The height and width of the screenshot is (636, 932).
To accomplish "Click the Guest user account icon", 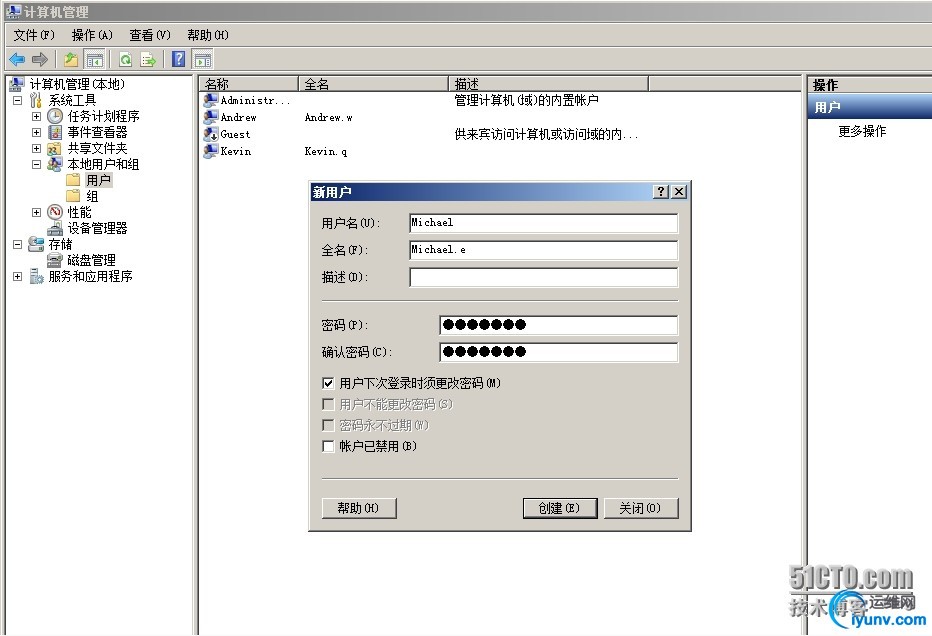I will tap(210, 134).
